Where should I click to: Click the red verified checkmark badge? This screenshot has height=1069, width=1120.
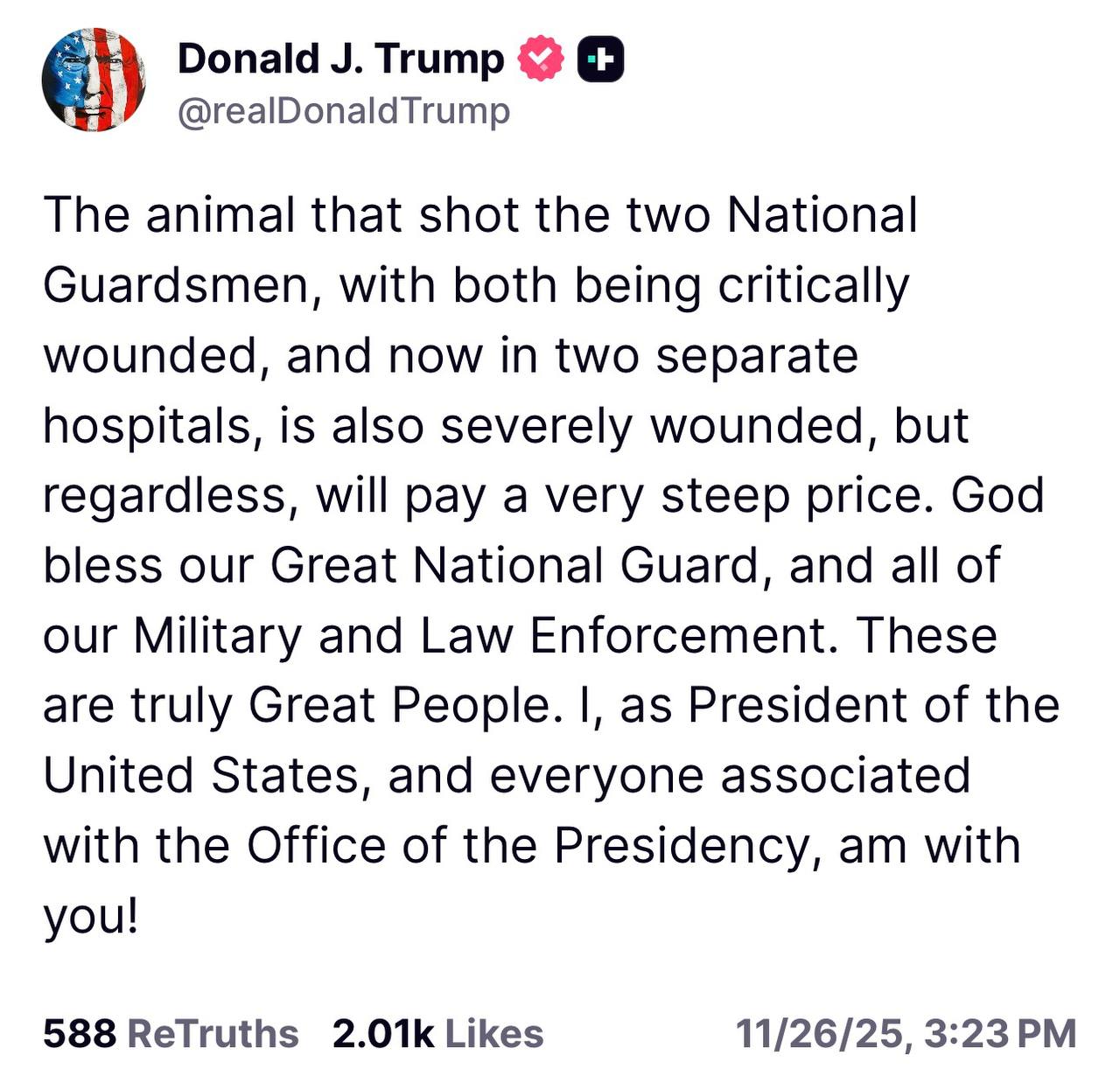[542, 59]
